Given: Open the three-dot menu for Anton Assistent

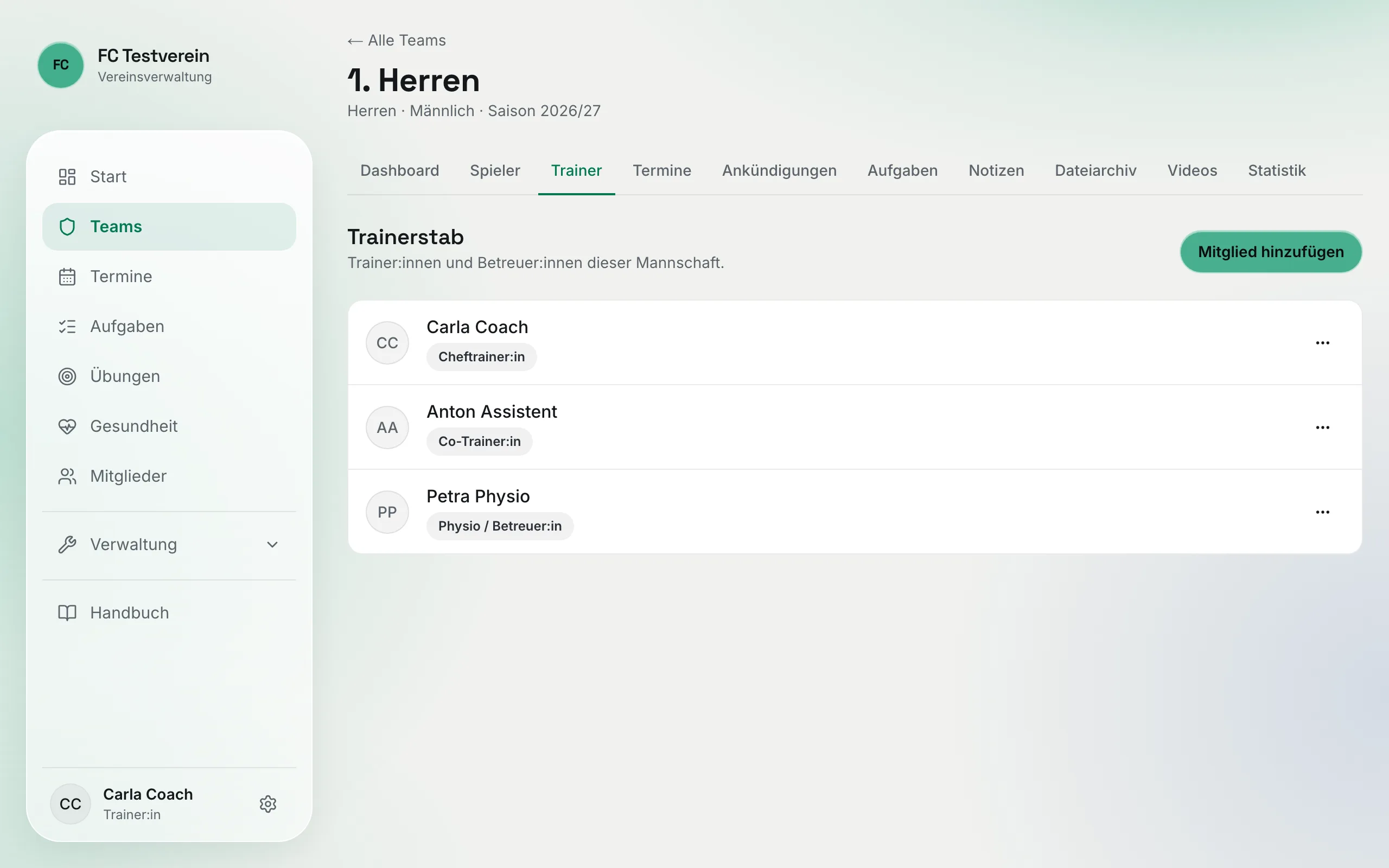Looking at the screenshot, I should (x=1322, y=427).
